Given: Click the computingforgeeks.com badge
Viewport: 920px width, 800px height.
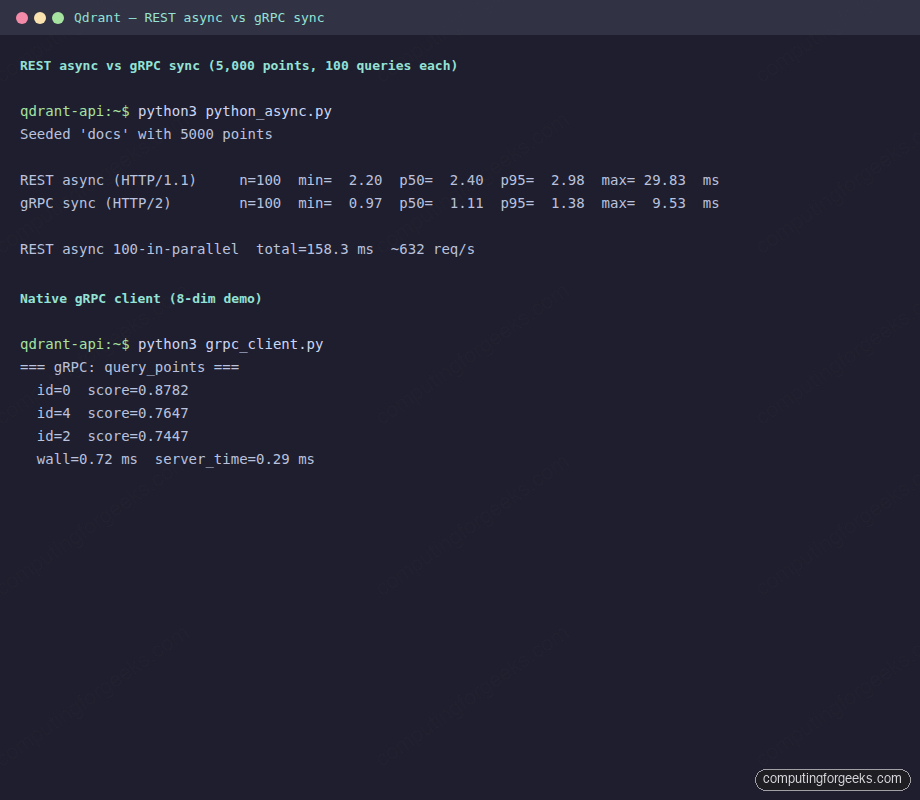Looking at the screenshot, I should (x=833, y=779).
